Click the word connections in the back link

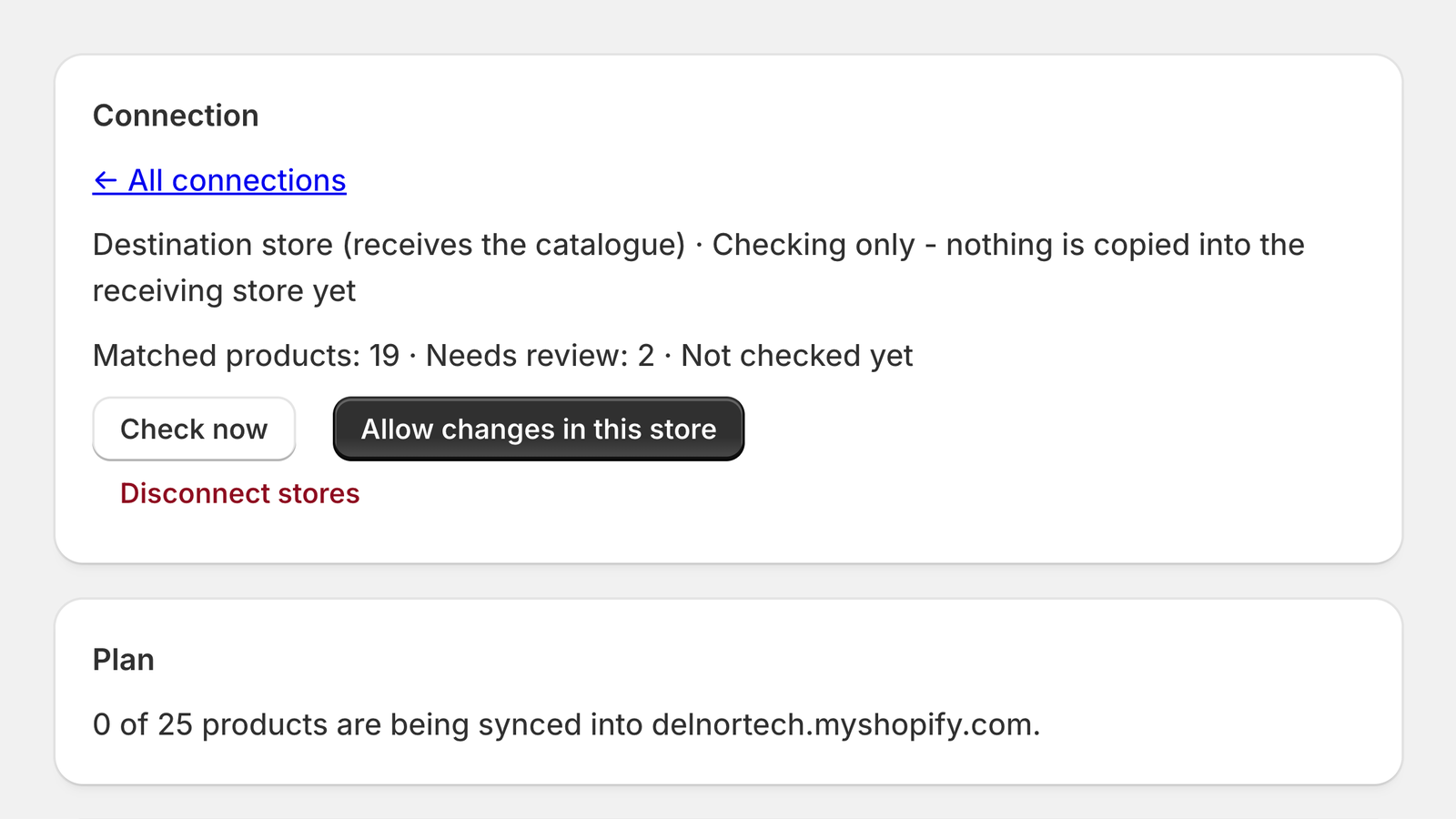pyautogui.click(x=259, y=181)
